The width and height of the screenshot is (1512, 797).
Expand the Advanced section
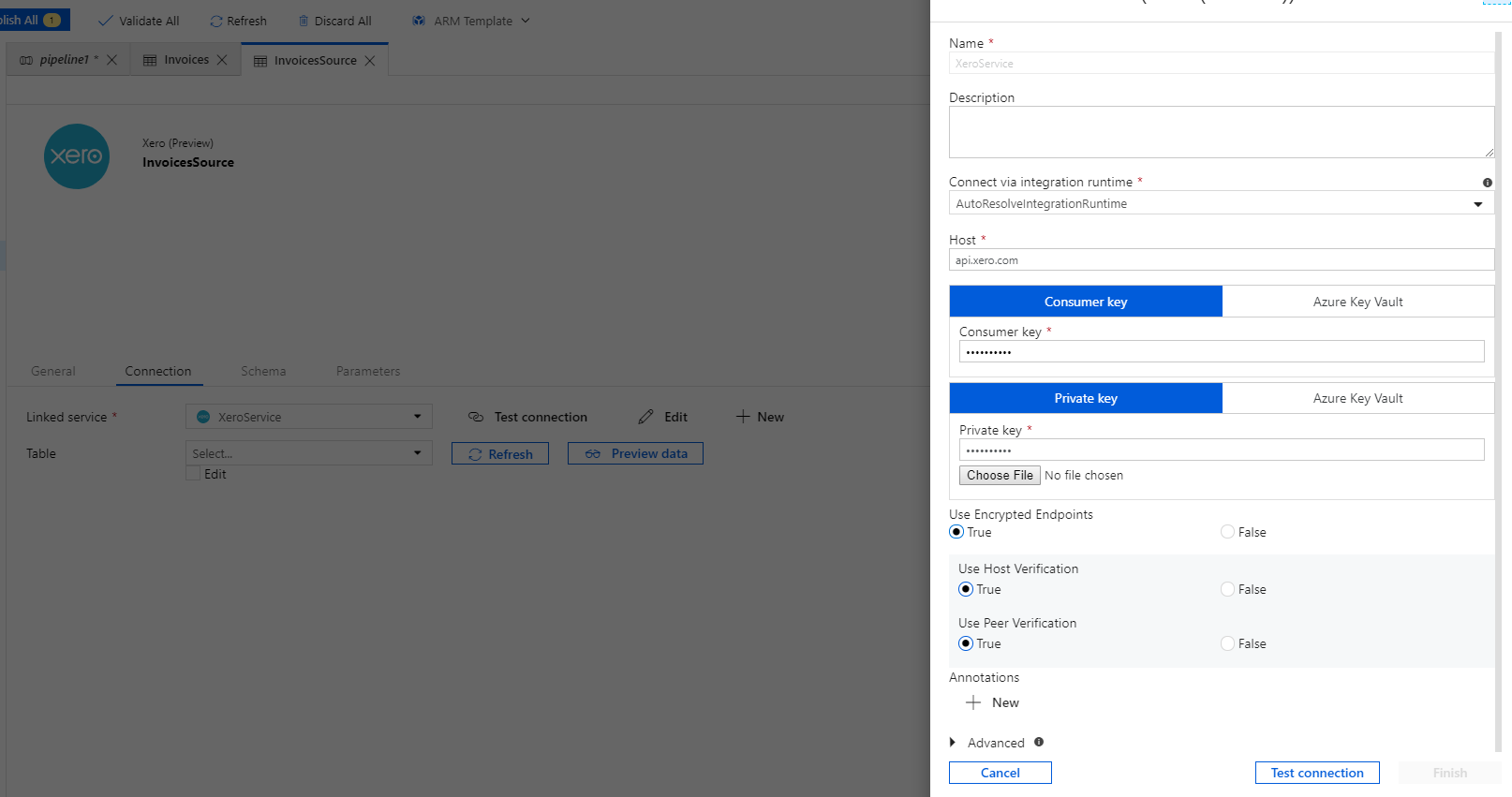click(x=953, y=743)
